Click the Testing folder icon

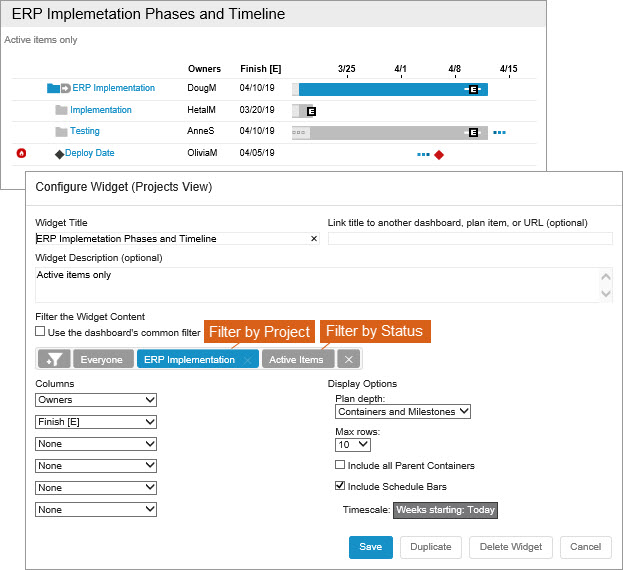click(61, 131)
